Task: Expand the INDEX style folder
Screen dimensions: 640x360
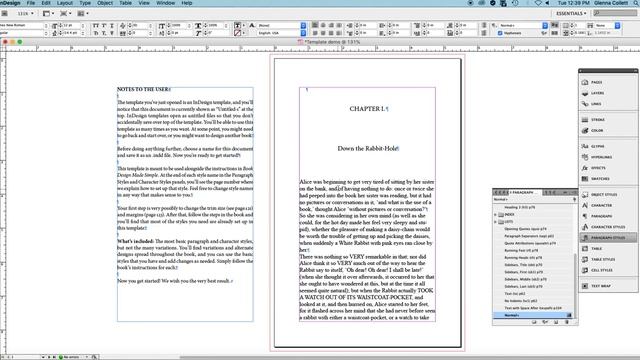Action: pos(496,214)
